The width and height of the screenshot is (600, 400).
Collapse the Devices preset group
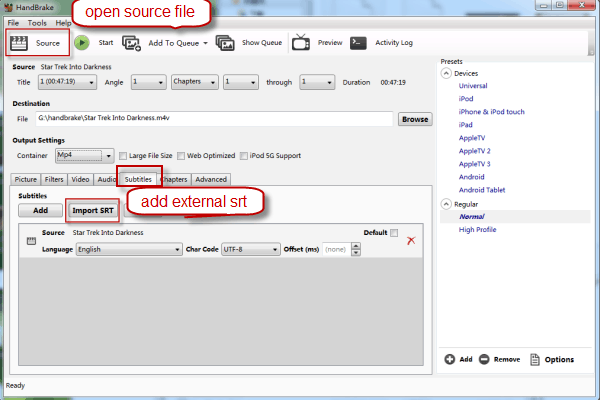click(x=446, y=73)
